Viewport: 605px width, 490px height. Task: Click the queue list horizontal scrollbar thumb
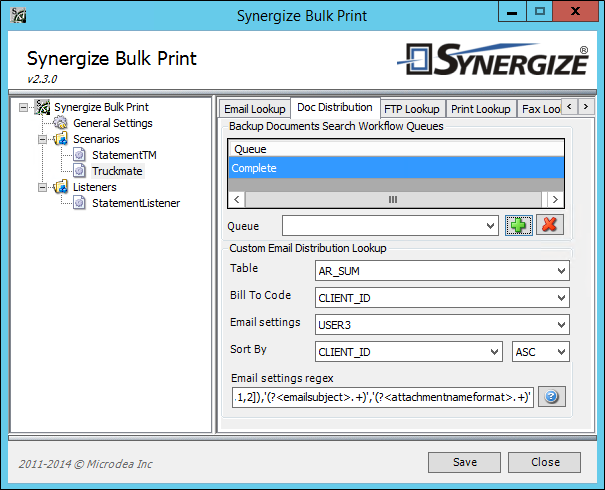[x=393, y=199]
